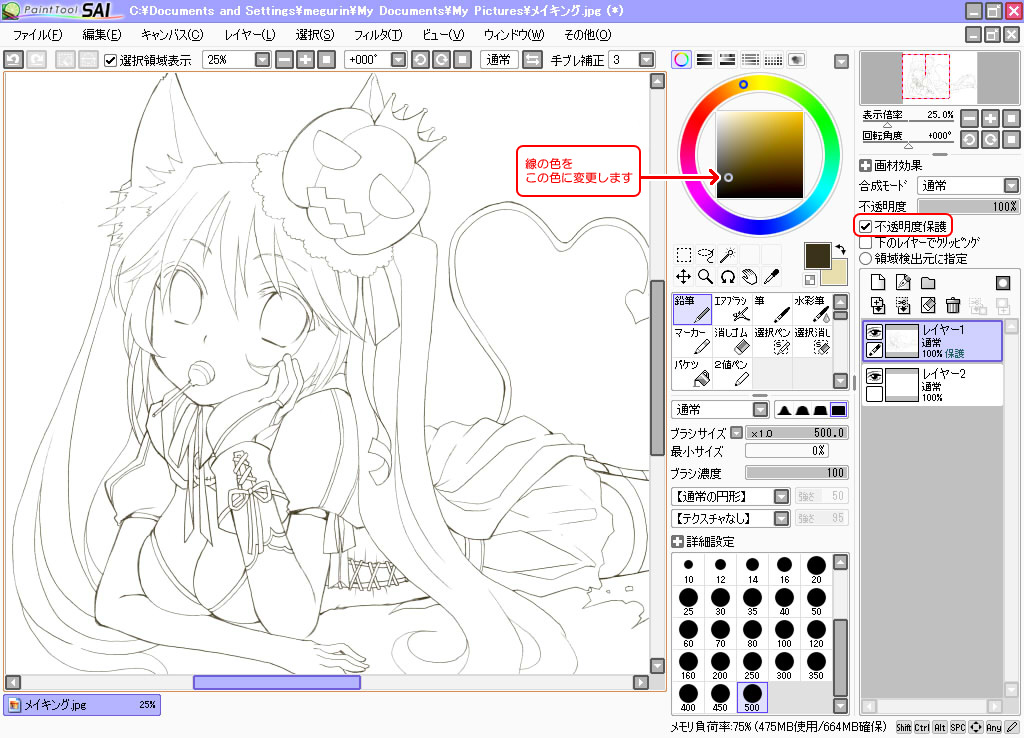
Task: Choose the magic wand tool
Action: click(x=728, y=255)
